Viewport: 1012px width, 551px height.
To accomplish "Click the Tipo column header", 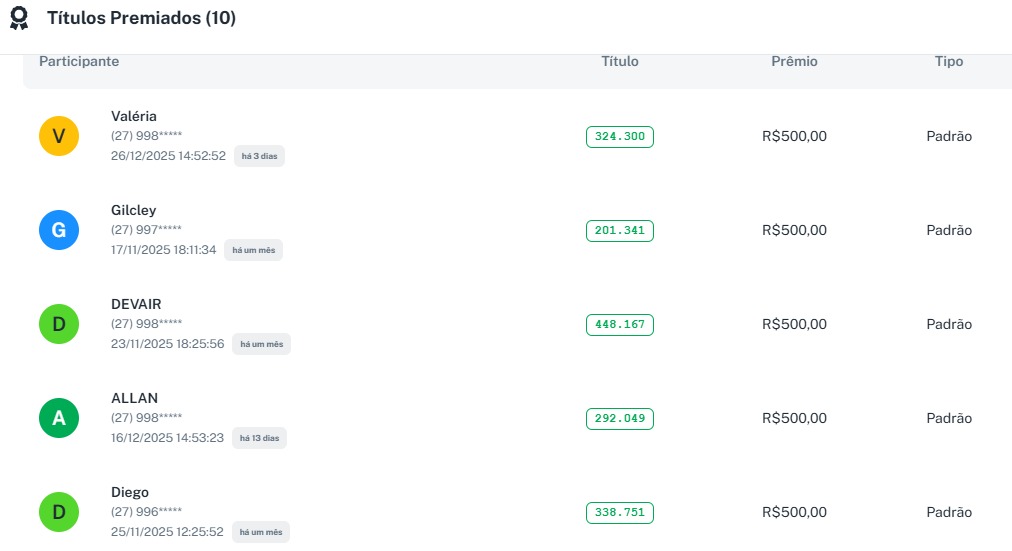I will [x=949, y=62].
